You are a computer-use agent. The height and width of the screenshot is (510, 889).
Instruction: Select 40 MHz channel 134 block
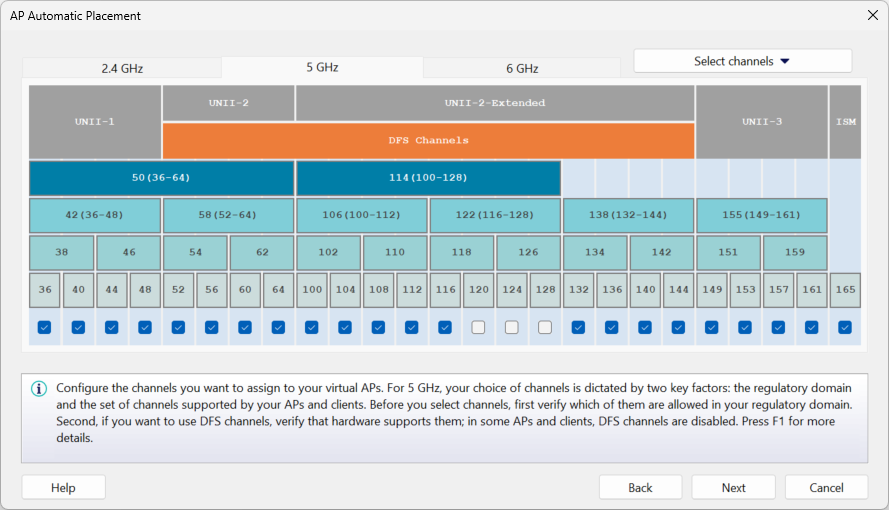pyautogui.click(x=595, y=253)
